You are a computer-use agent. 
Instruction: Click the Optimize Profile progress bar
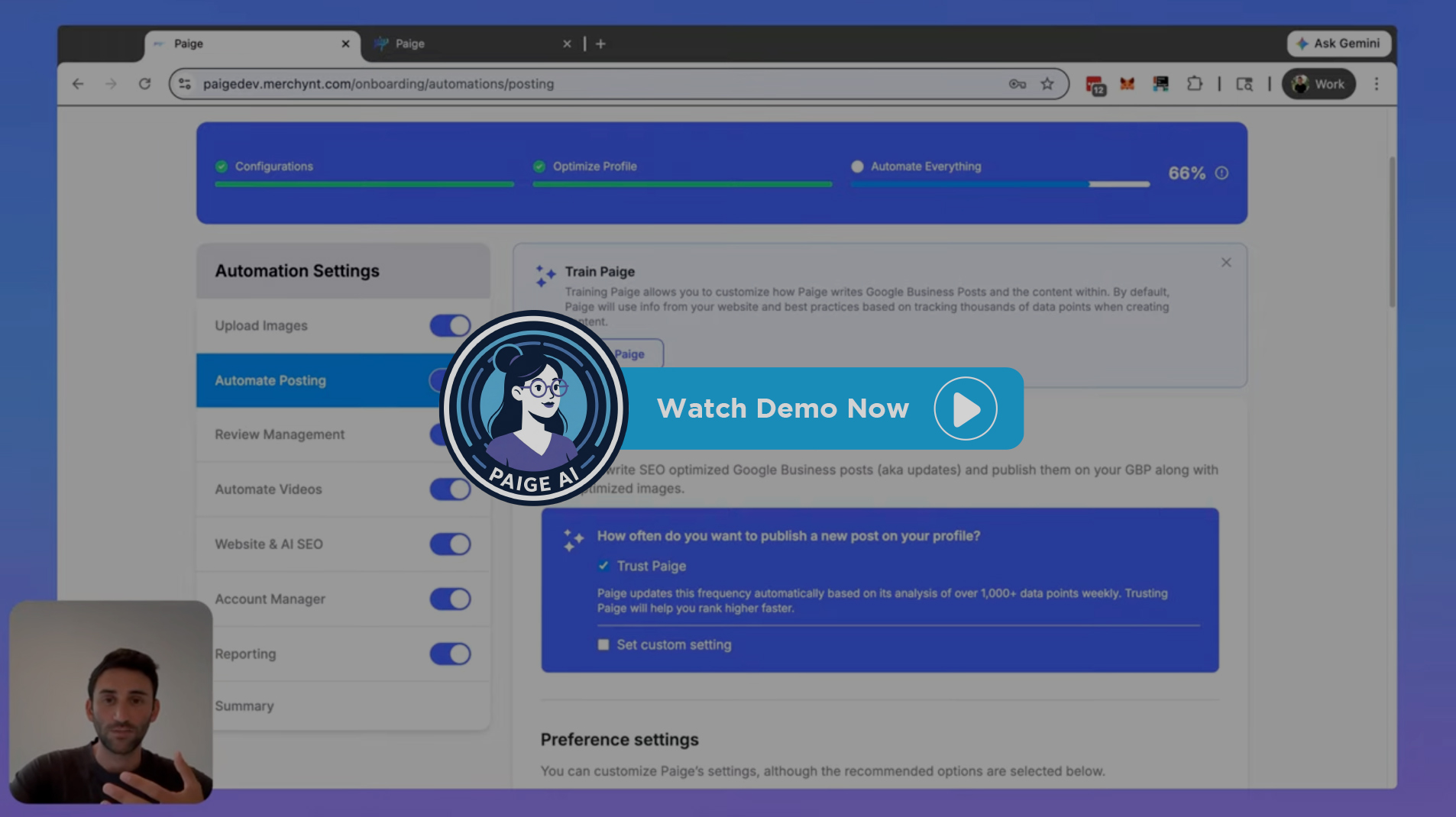click(x=682, y=184)
